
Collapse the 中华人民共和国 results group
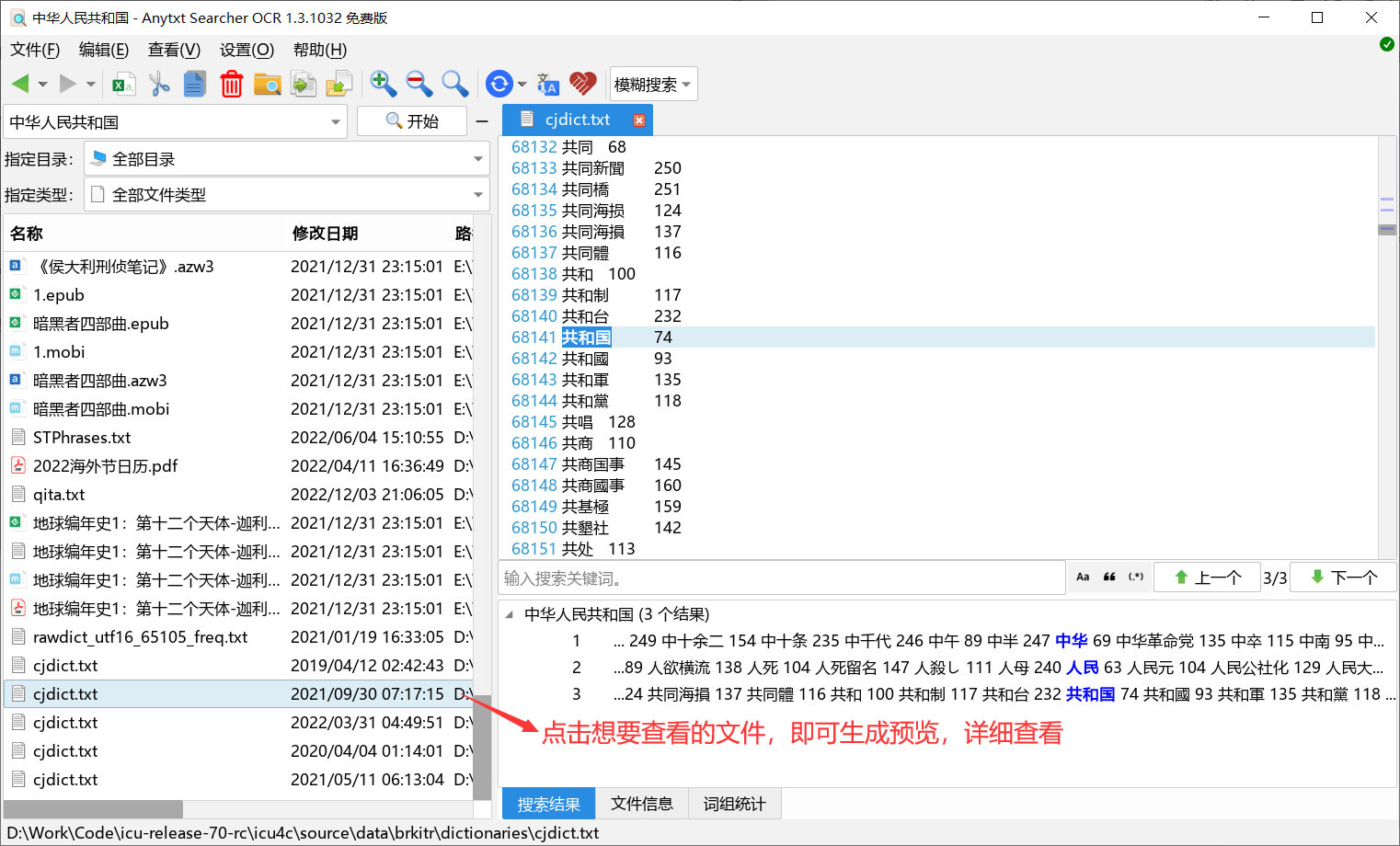[510, 614]
